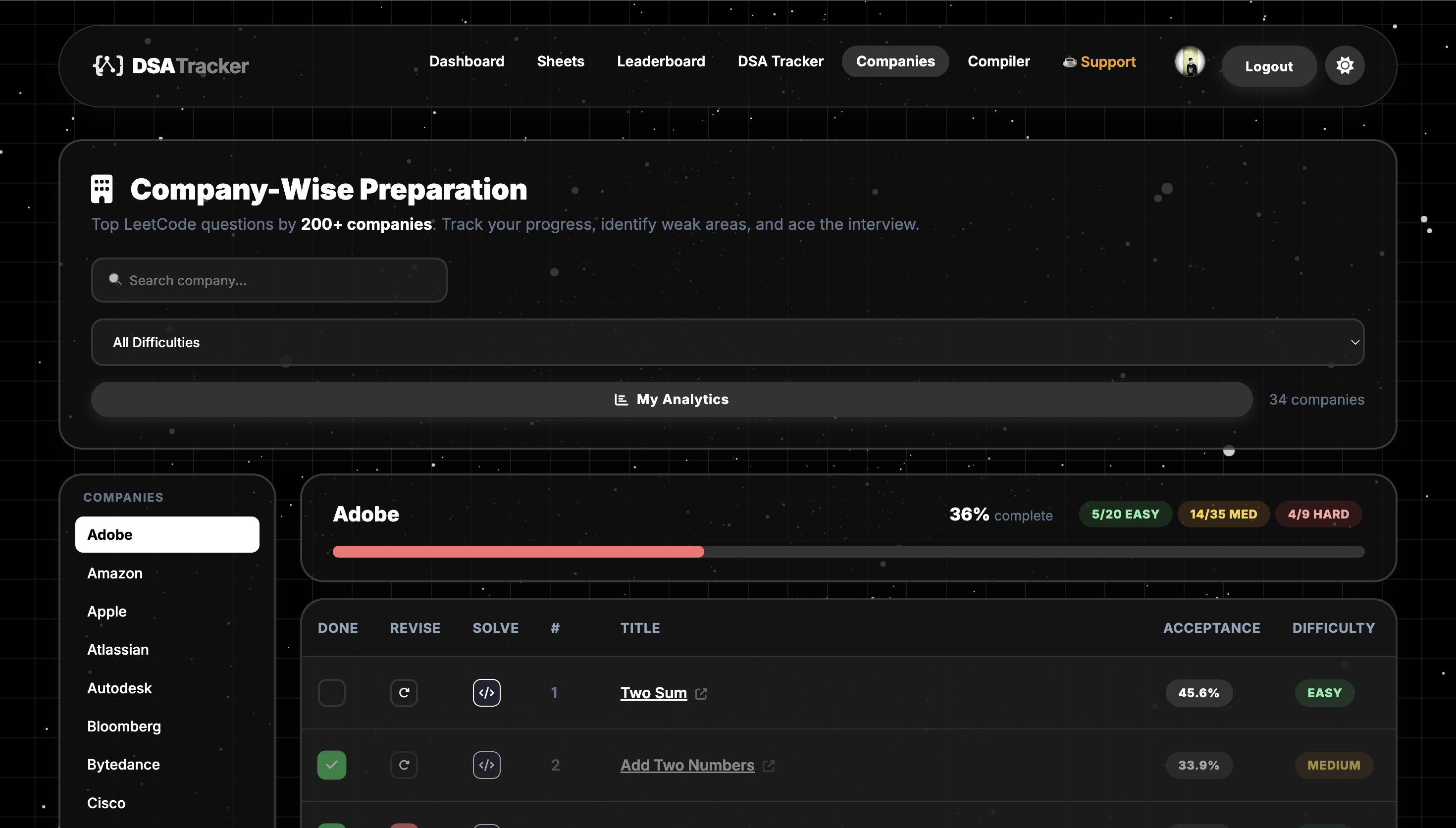Click the "36% complete" text
Screen dimensions: 1456x828
[1000, 514]
